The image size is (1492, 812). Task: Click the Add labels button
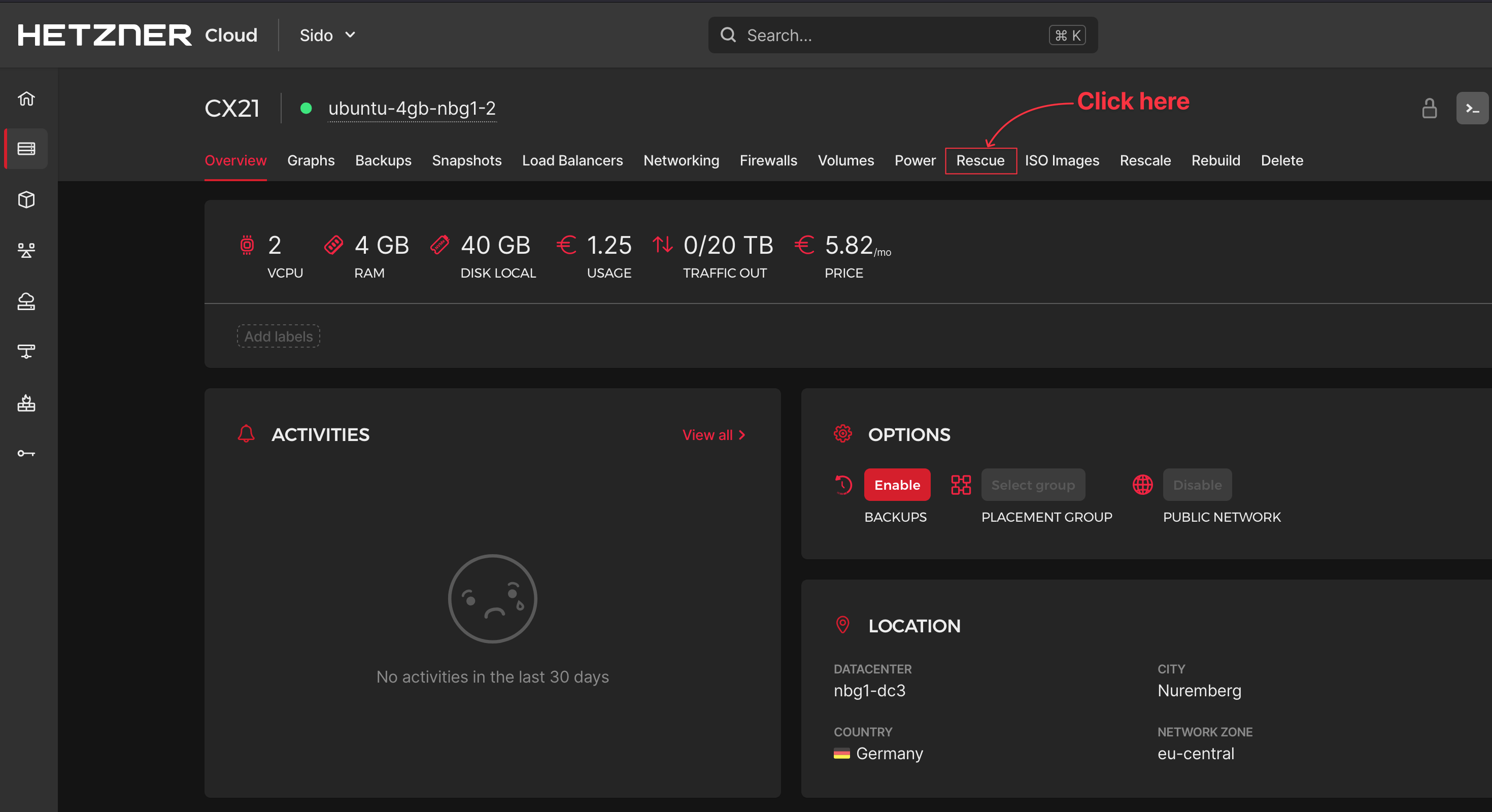tap(278, 336)
